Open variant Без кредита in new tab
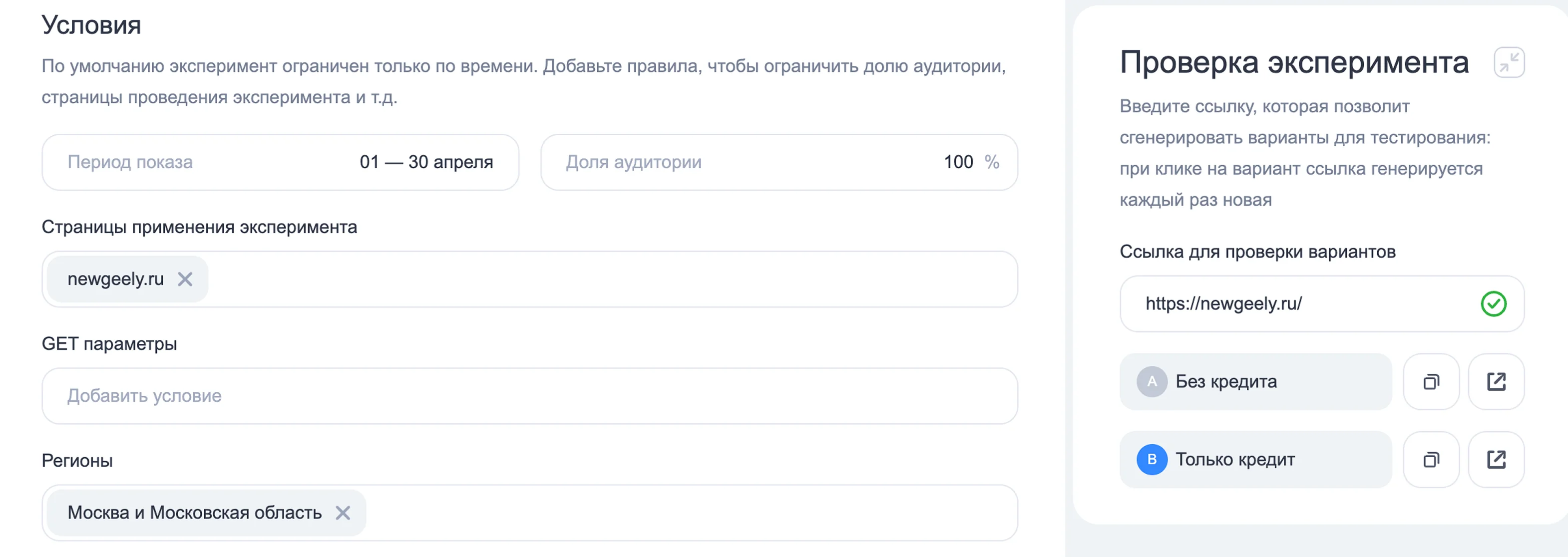 pos(1496,382)
